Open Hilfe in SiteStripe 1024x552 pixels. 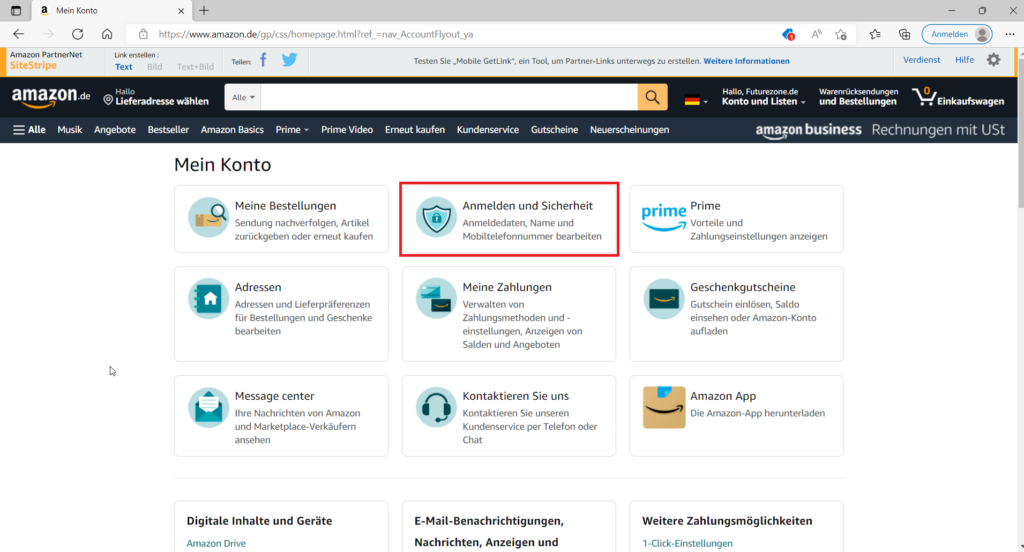965,59
